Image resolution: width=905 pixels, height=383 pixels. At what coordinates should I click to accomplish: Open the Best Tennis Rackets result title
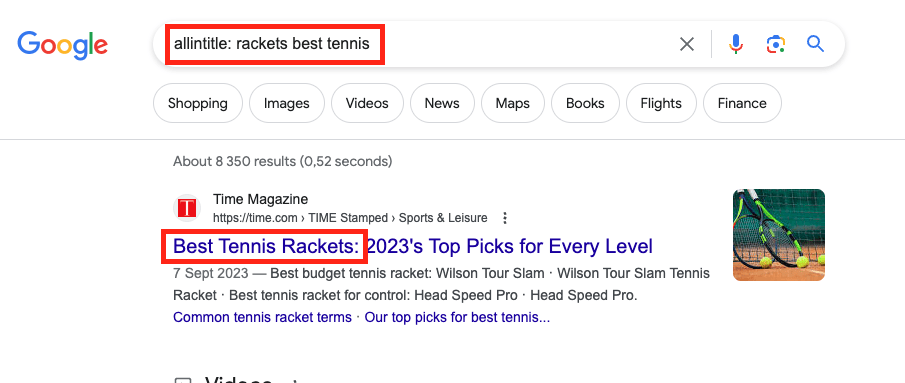[x=413, y=246]
